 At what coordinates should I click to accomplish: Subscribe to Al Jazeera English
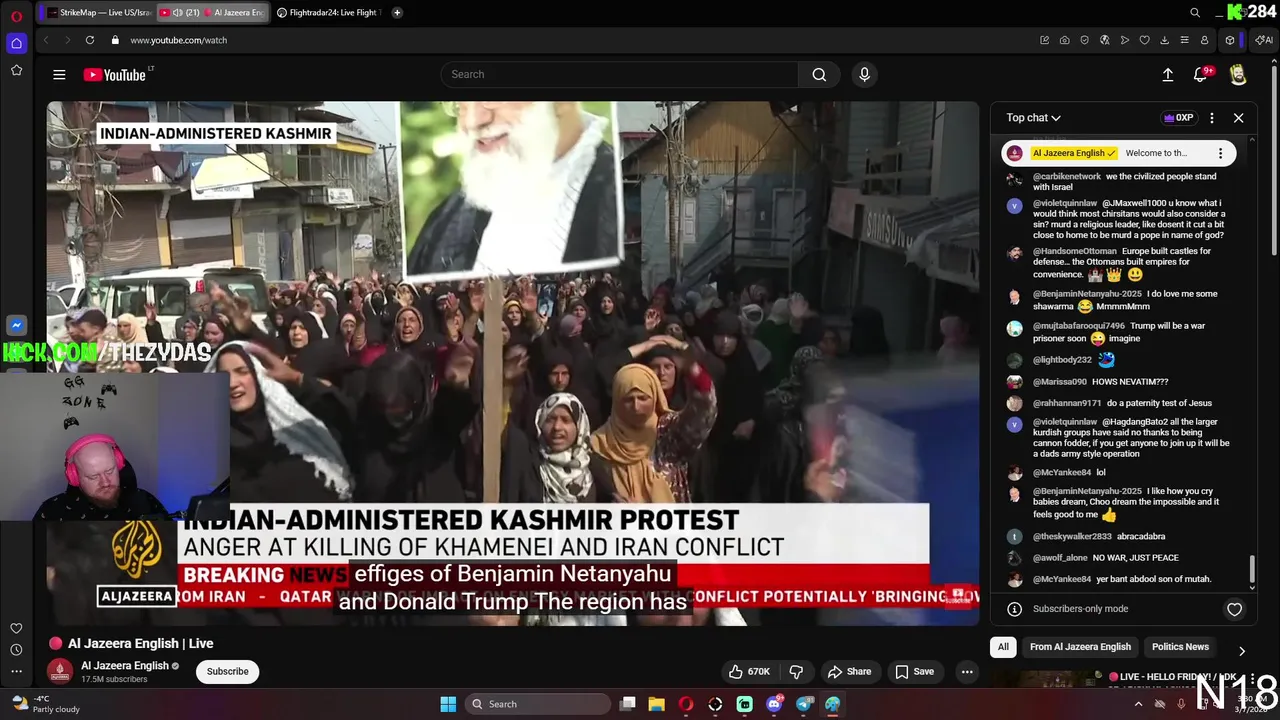227,671
